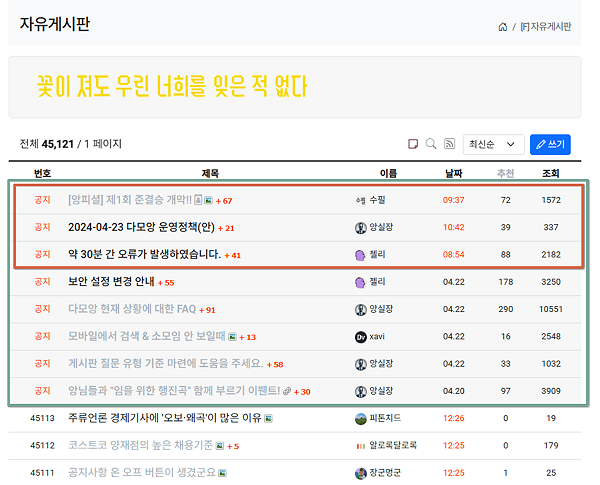Click the blue 쓰기 write button
Screen dimensions: 600x485
point(550,144)
